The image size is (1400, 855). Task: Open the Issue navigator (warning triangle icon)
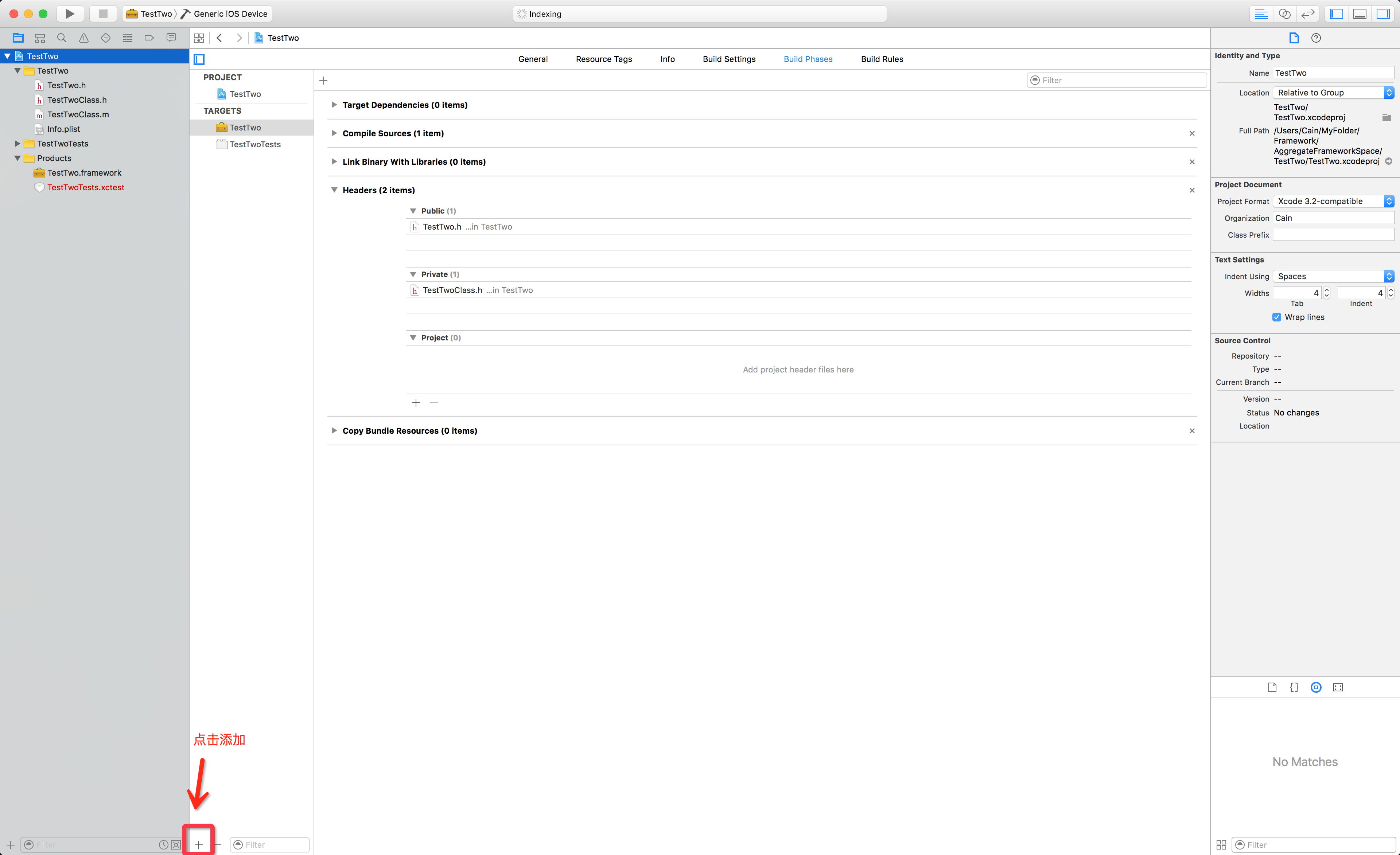[x=83, y=38]
